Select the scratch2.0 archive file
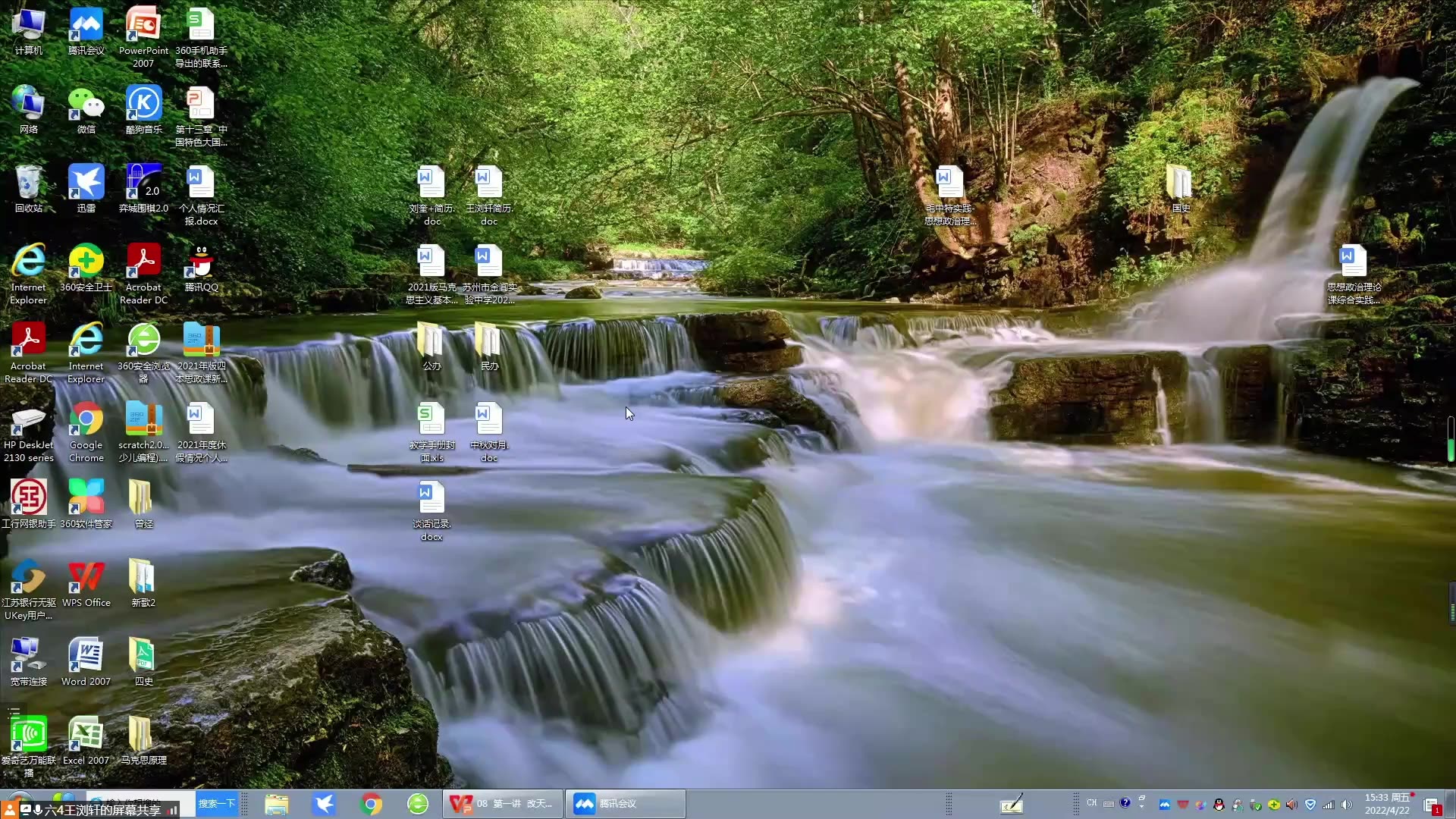The height and width of the screenshot is (819, 1456). (143, 432)
